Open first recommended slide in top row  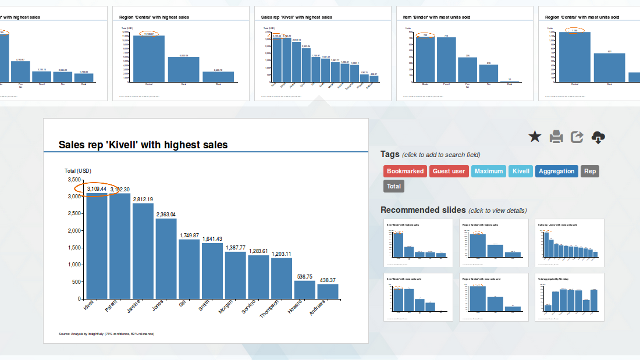coord(418,243)
